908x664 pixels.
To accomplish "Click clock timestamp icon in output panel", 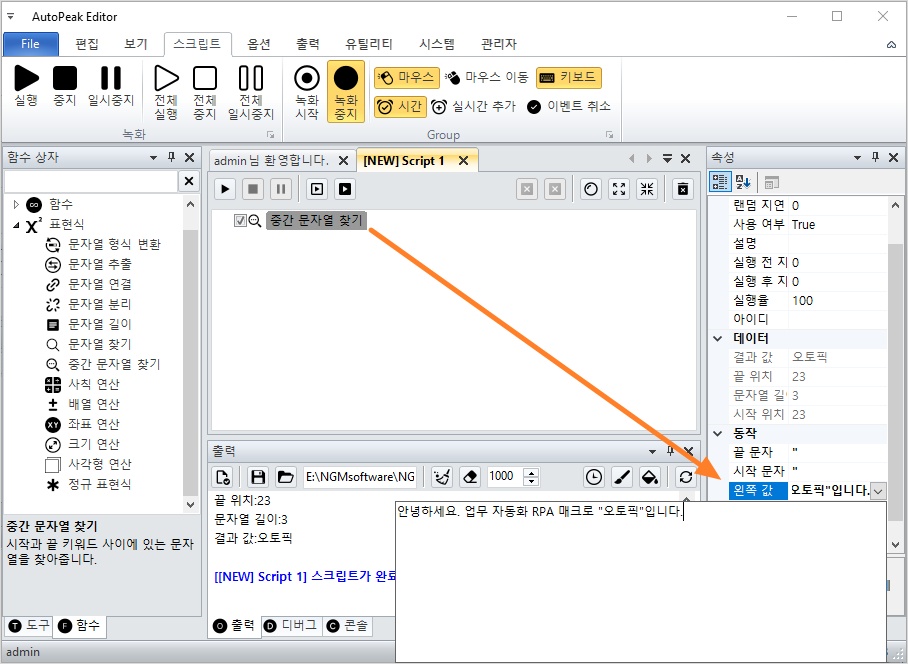I will (594, 477).
